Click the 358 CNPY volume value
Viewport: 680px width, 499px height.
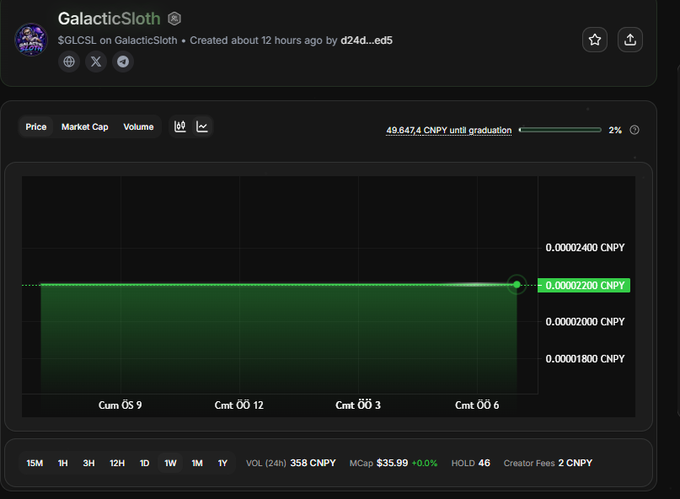[313, 463]
